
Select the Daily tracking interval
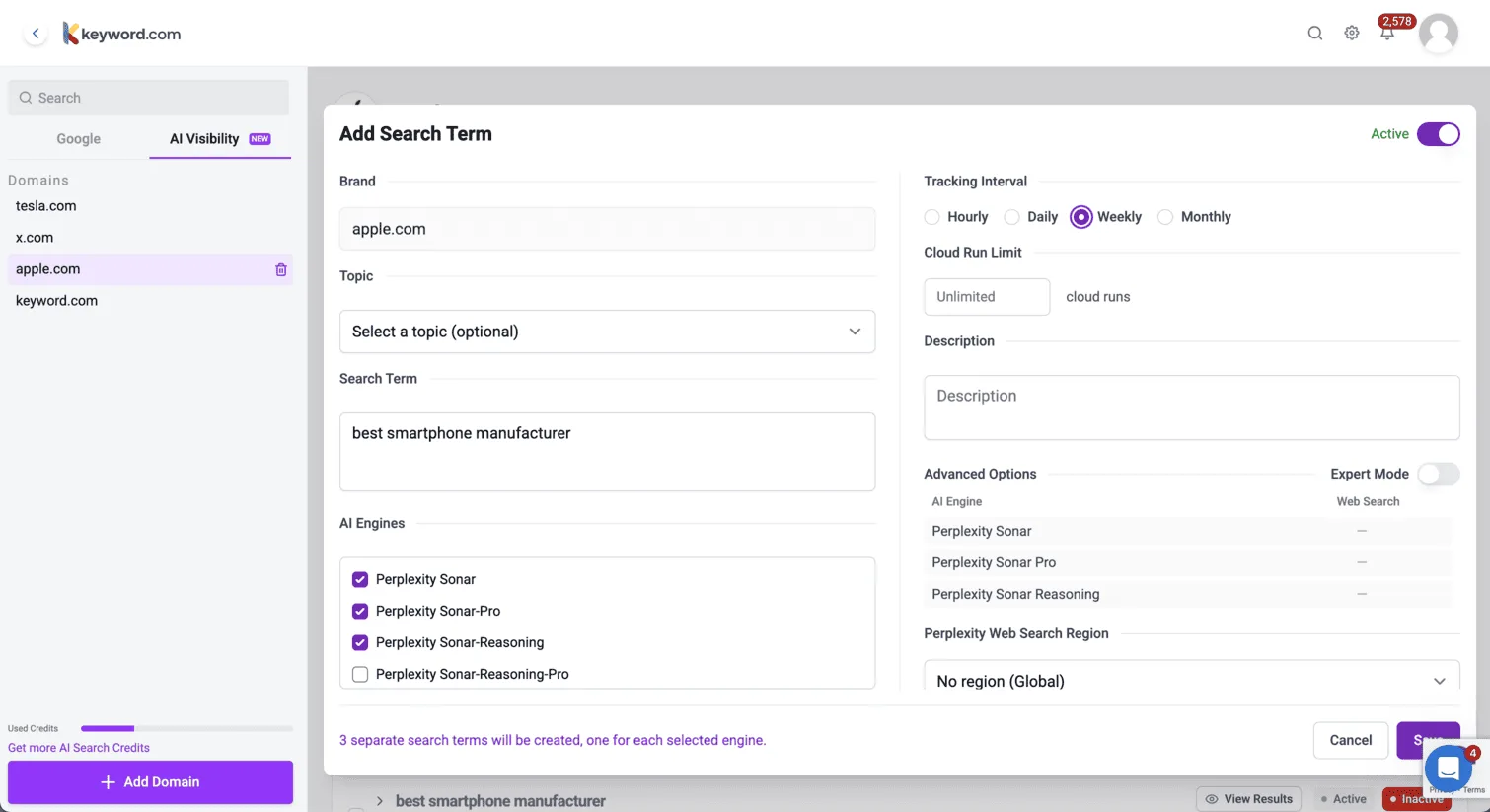point(1012,217)
